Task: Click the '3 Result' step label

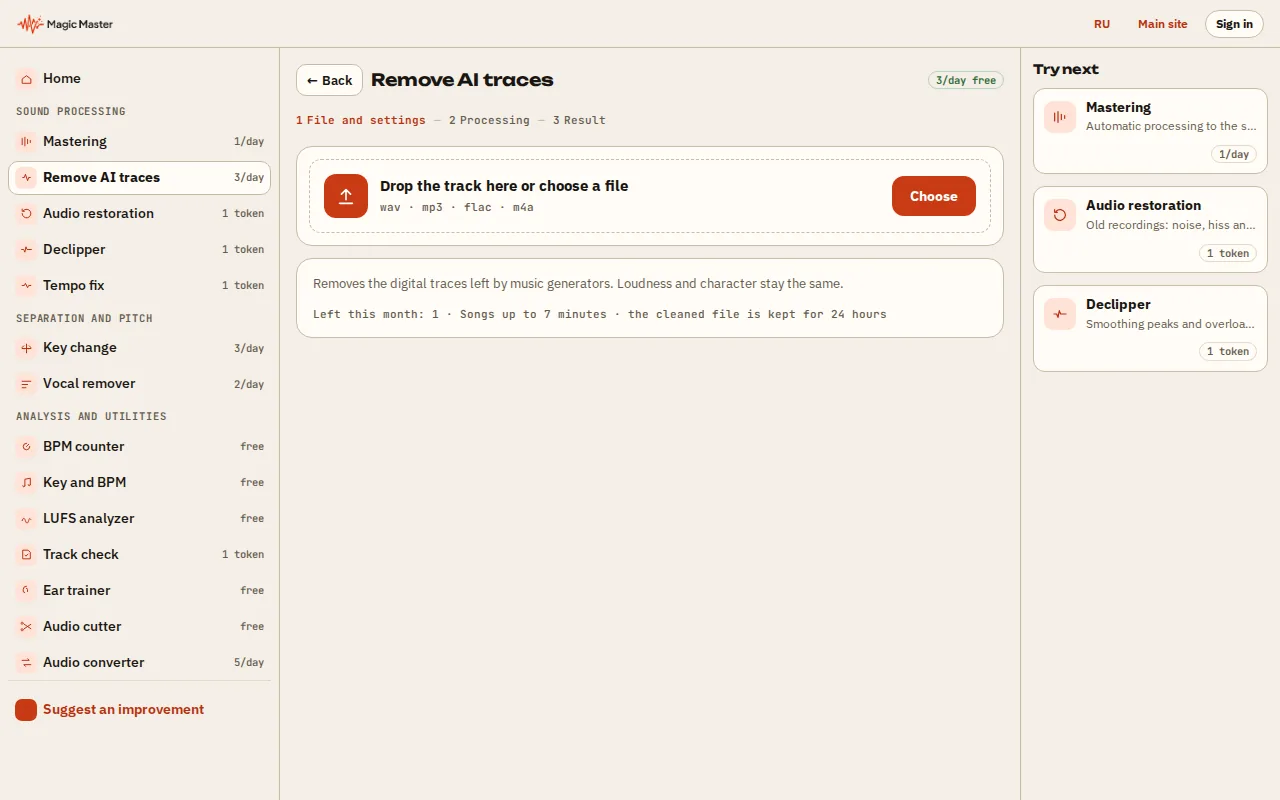Action: point(579,120)
